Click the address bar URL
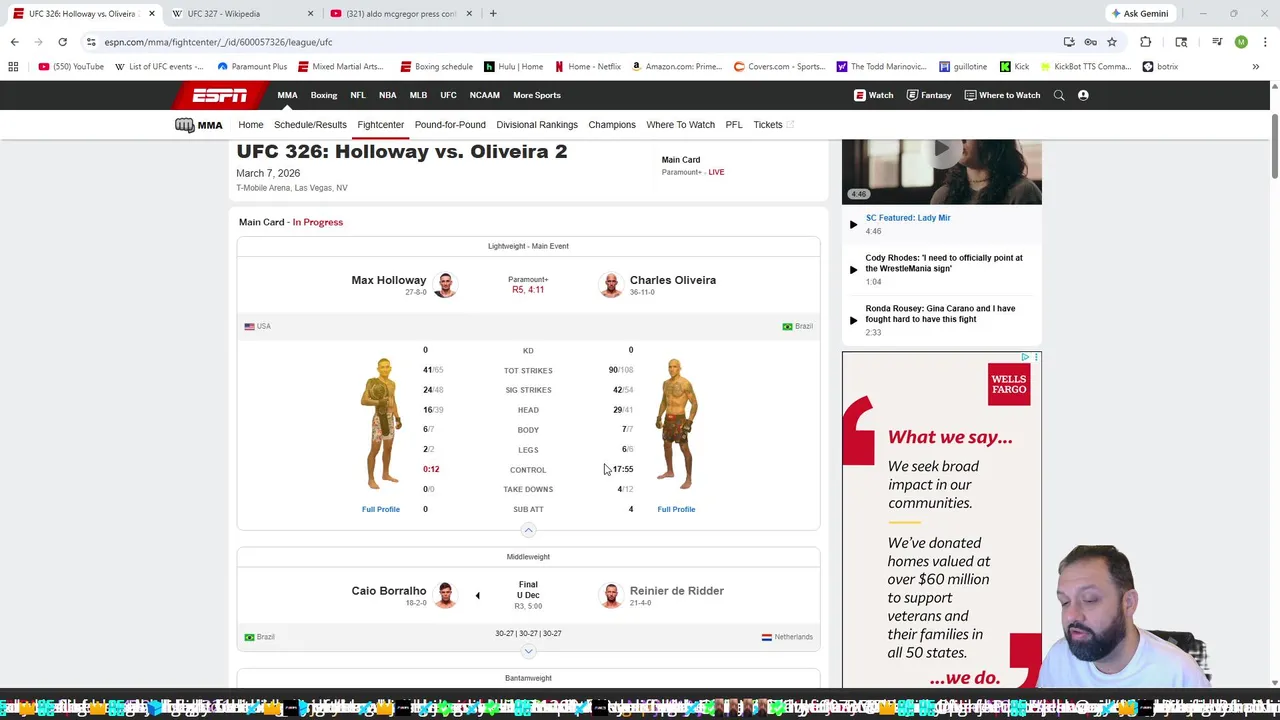This screenshot has width=1280, height=720. [218, 42]
